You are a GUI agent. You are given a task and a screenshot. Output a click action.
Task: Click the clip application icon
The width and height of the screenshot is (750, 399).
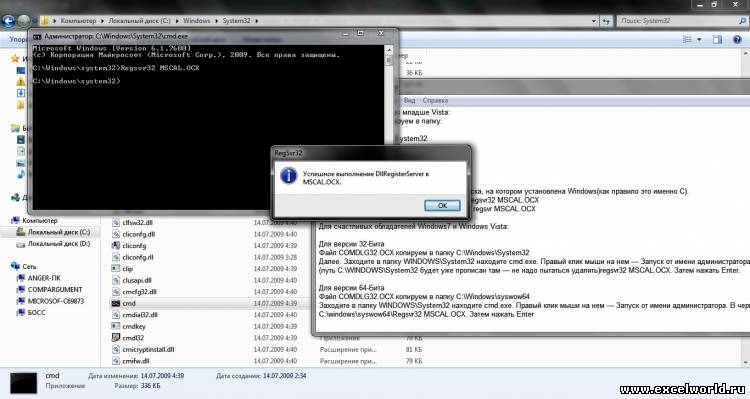115,268
